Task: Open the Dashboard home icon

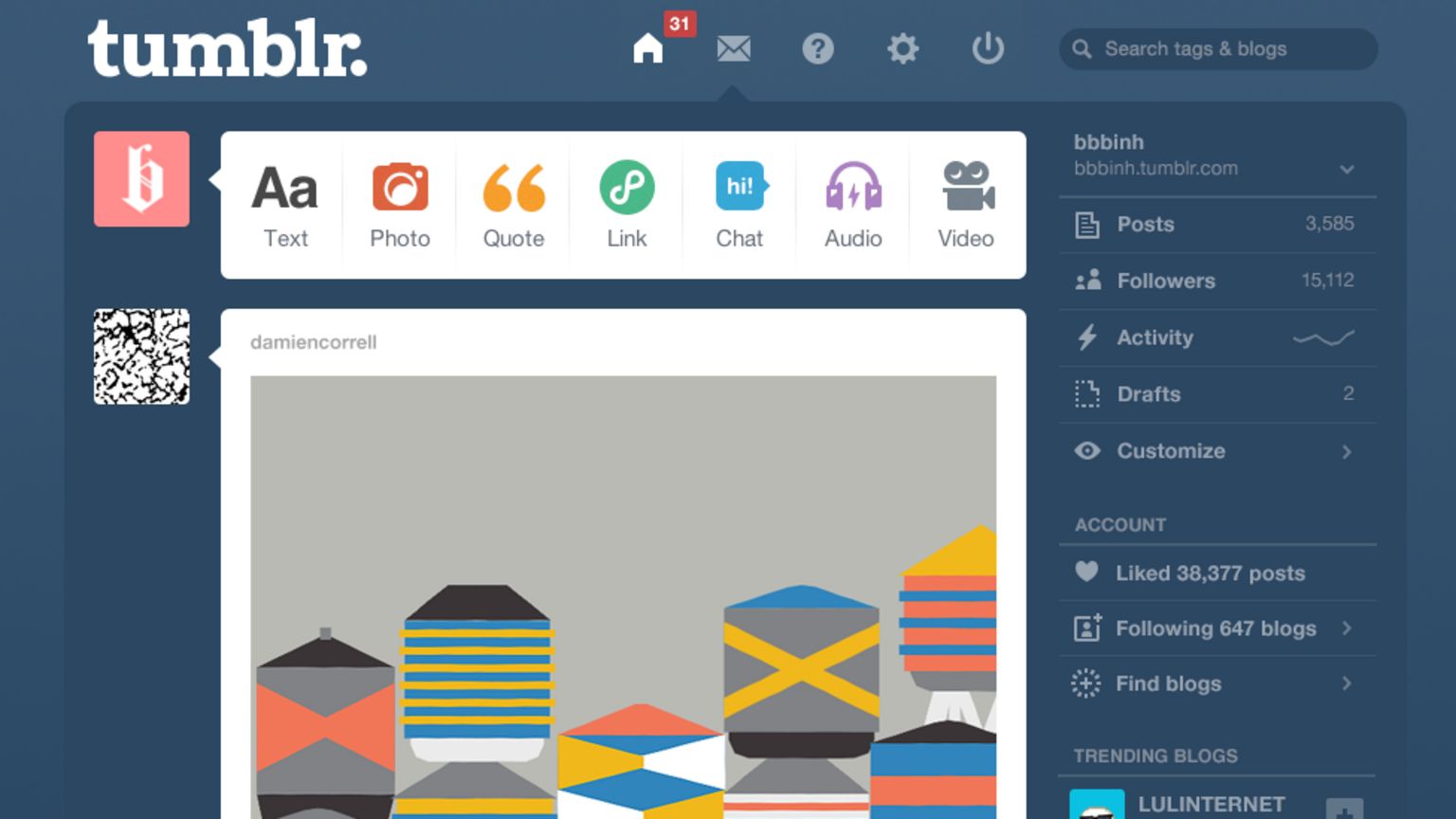Action: point(648,48)
